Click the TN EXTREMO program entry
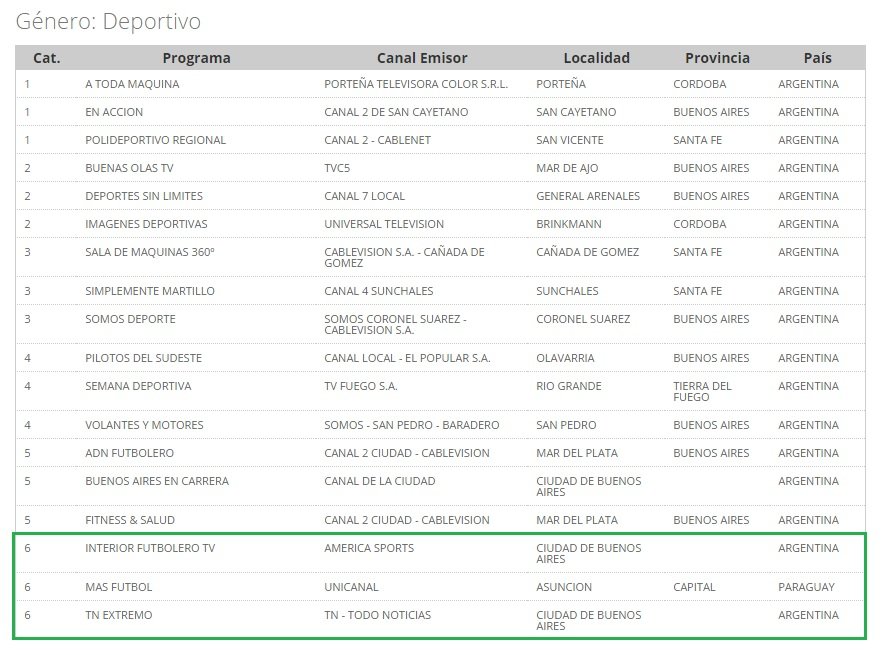Image resolution: width=882 pixels, height=655 pixels. [119, 615]
